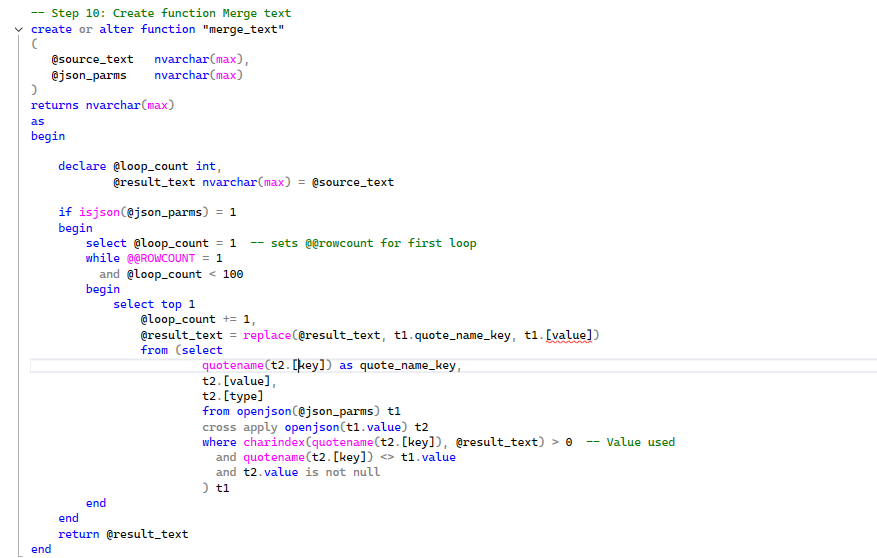This screenshot has width=877, height=558.
Task: Click 'quote_name_key' alias after 'as'
Action: point(408,365)
